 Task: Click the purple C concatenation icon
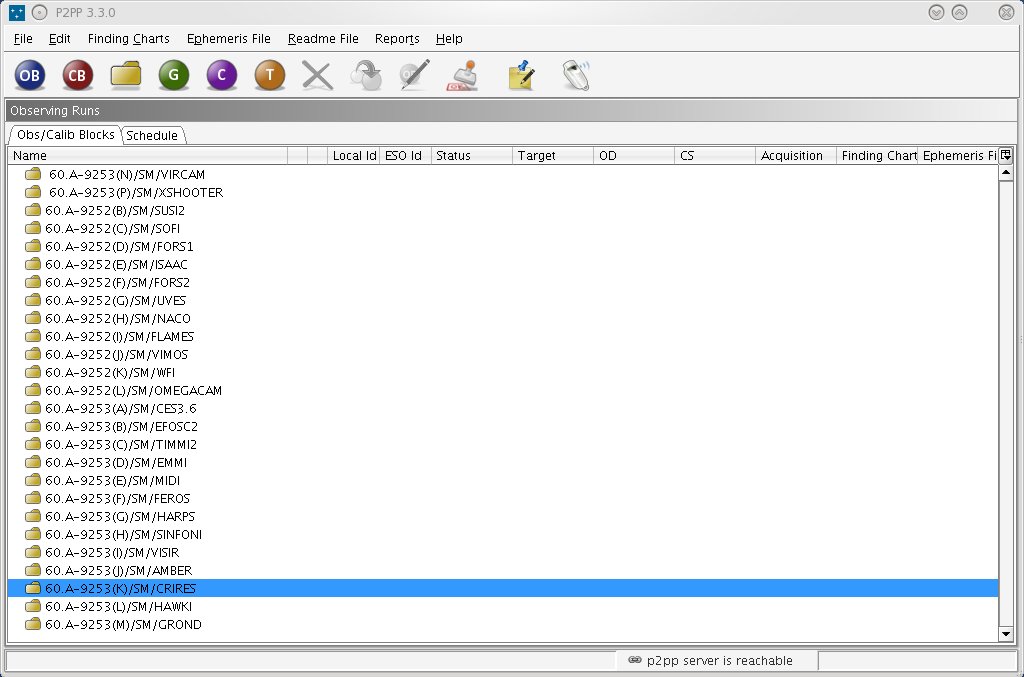(x=222, y=75)
